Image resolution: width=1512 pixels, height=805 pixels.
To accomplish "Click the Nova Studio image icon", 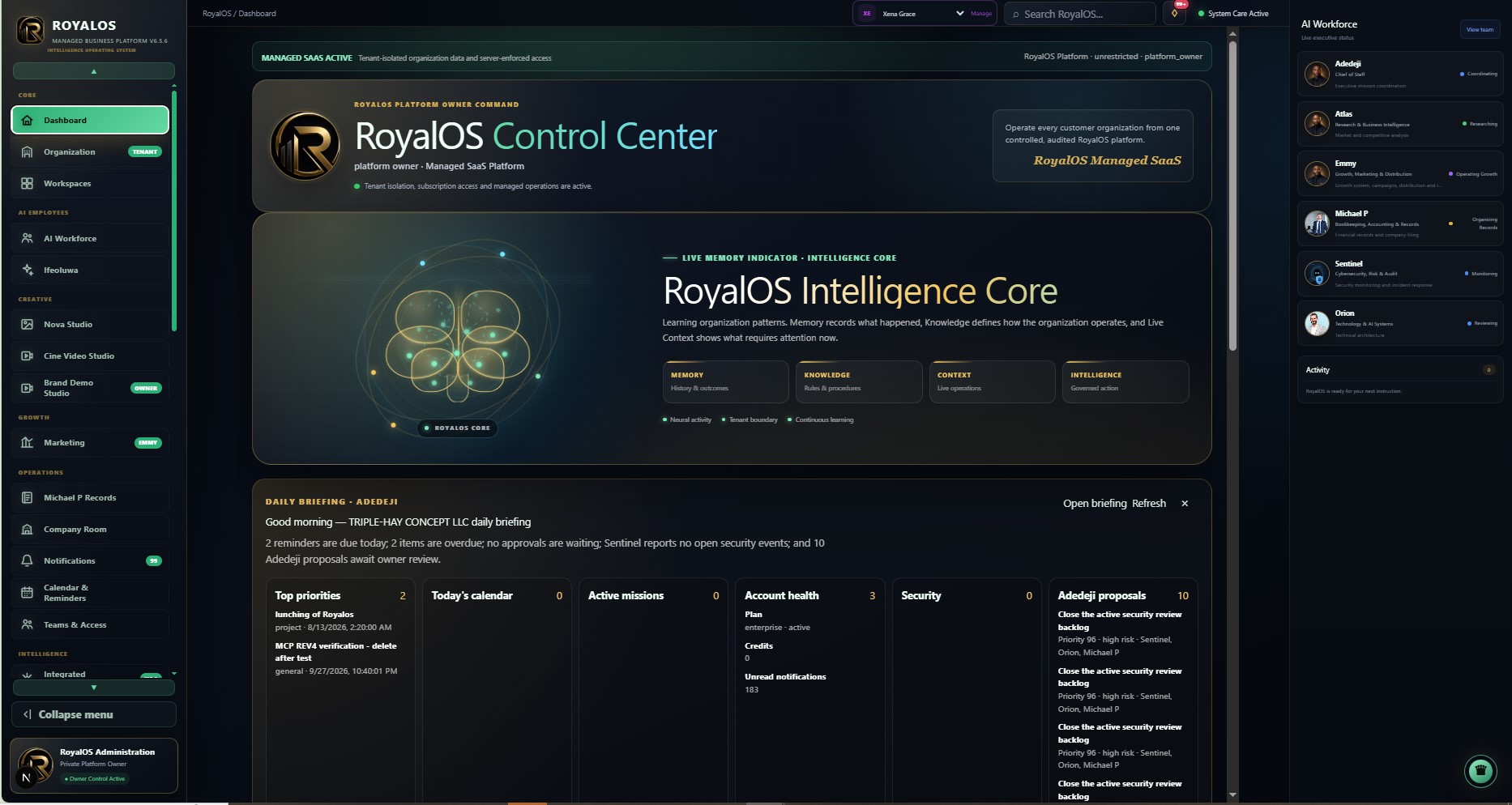I will pos(27,324).
